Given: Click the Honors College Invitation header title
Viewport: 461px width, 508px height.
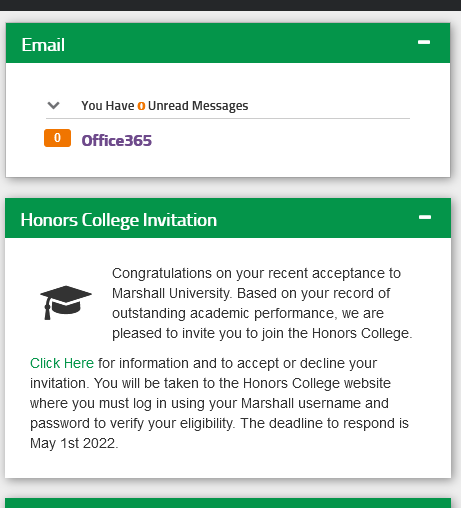Looking at the screenshot, I should point(119,220).
